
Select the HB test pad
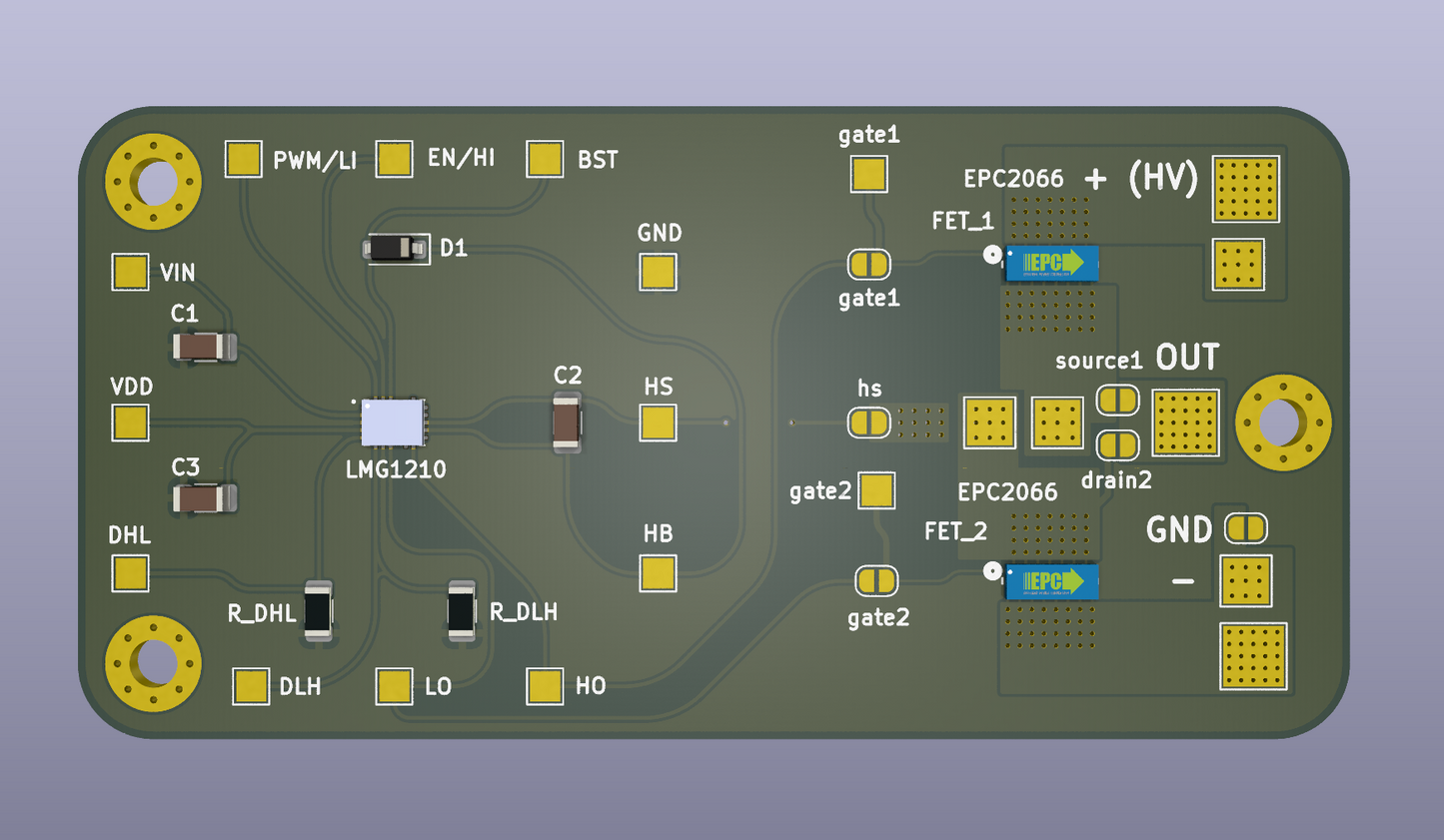tap(658, 572)
